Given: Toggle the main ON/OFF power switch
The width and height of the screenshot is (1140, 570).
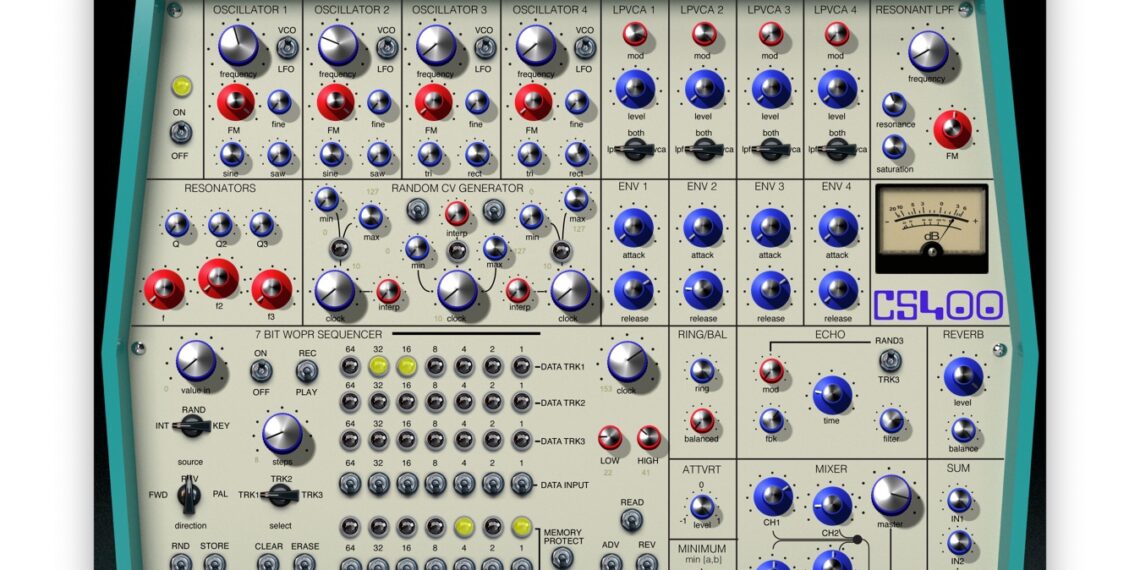Looking at the screenshot, I should (181, 132).
